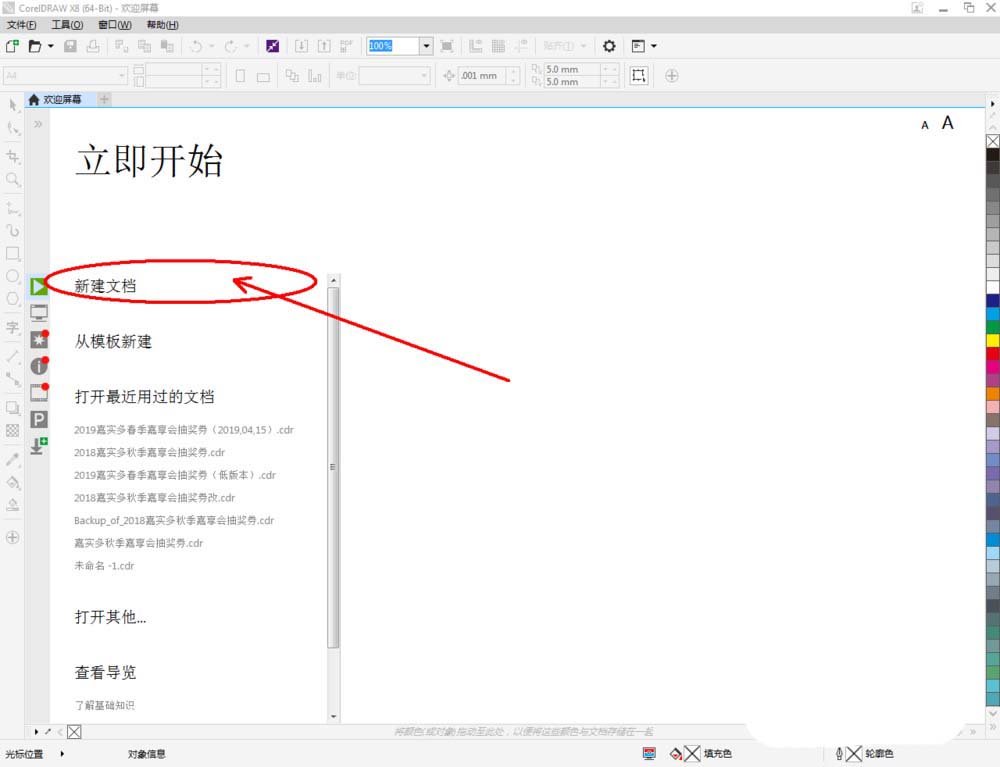Decrease text size with small A
The width and height of the screenshot is (1000, 767).
(925, 126)
